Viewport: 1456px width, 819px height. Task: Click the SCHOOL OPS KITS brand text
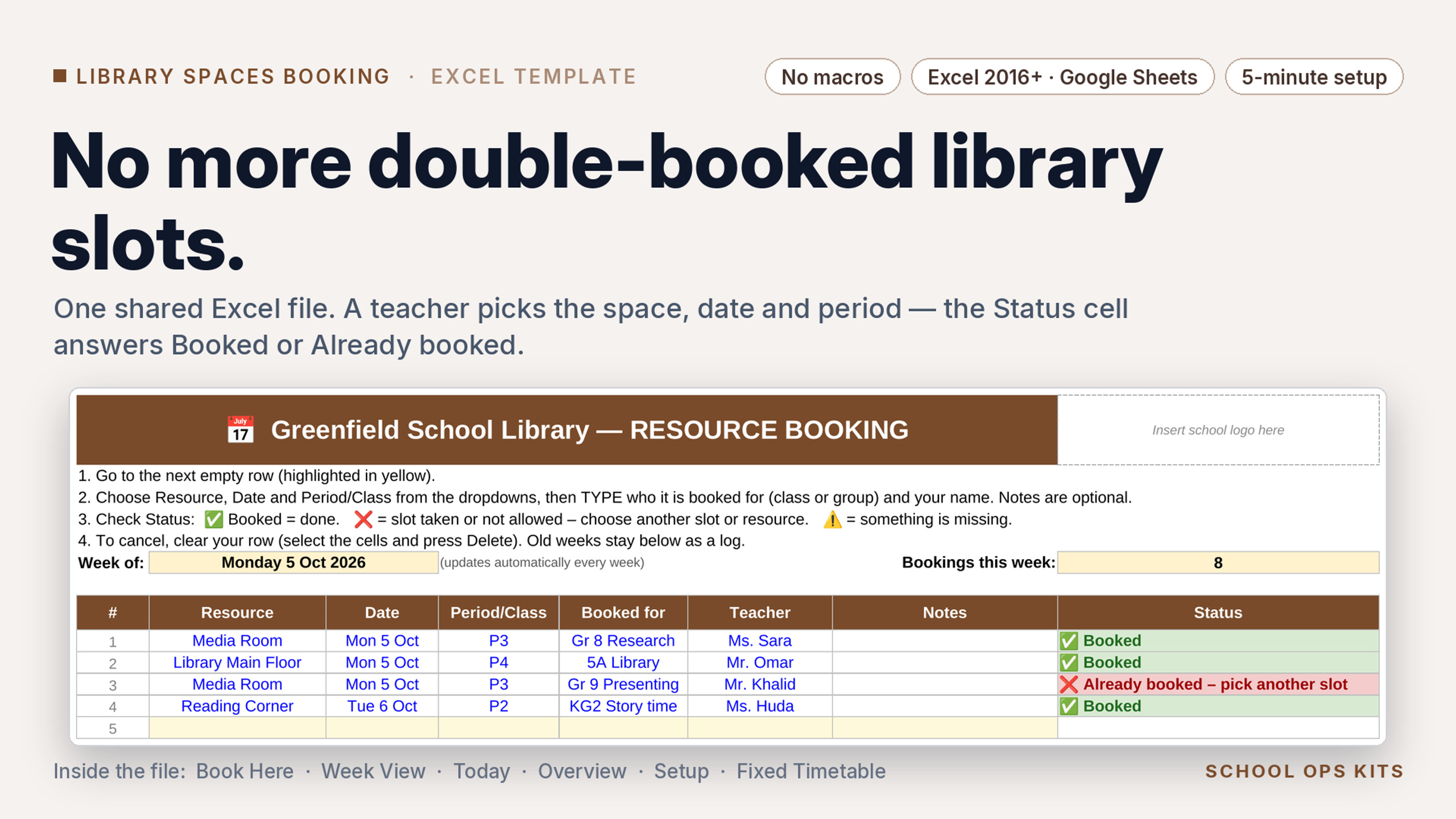click(x=1305, y=771)
